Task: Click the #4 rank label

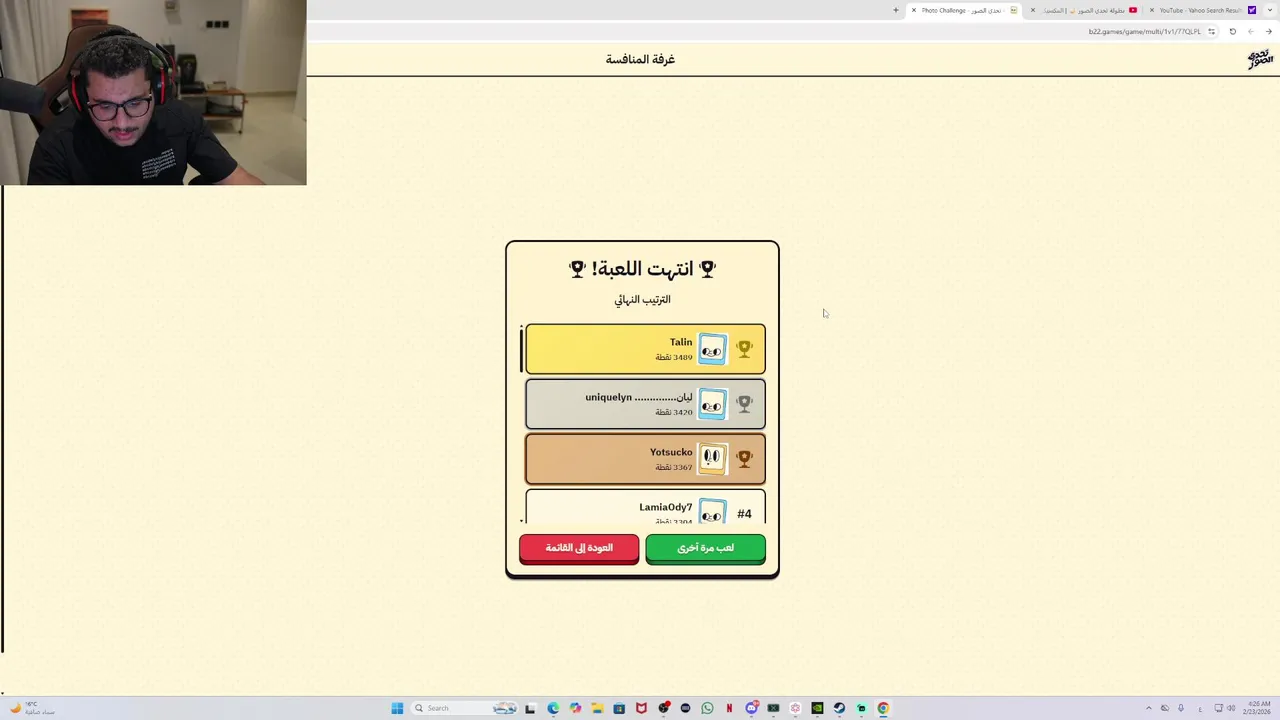Action: [744, 514]
